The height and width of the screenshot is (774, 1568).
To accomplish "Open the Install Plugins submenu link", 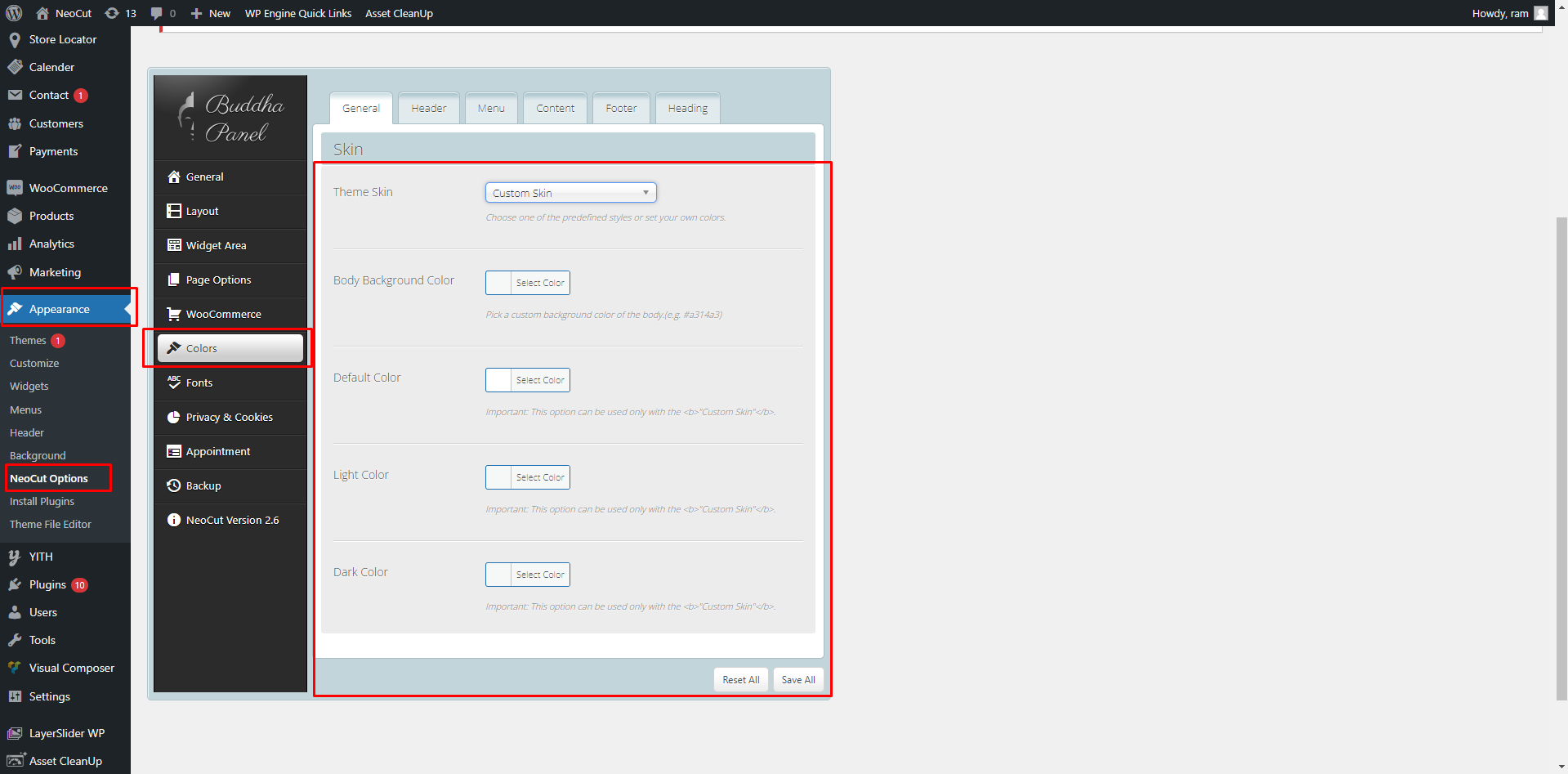I will (42, 501).
